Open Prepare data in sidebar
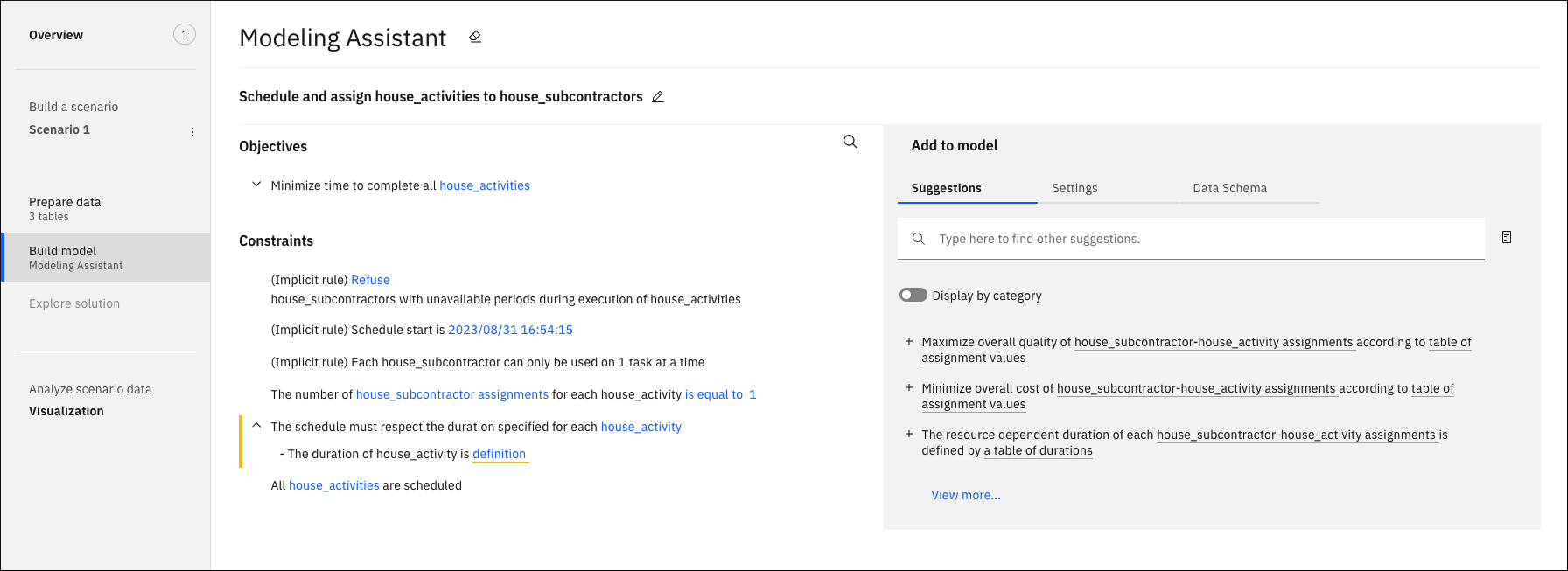Screen dimensions: 1568x571 click(x=65, y=208)
